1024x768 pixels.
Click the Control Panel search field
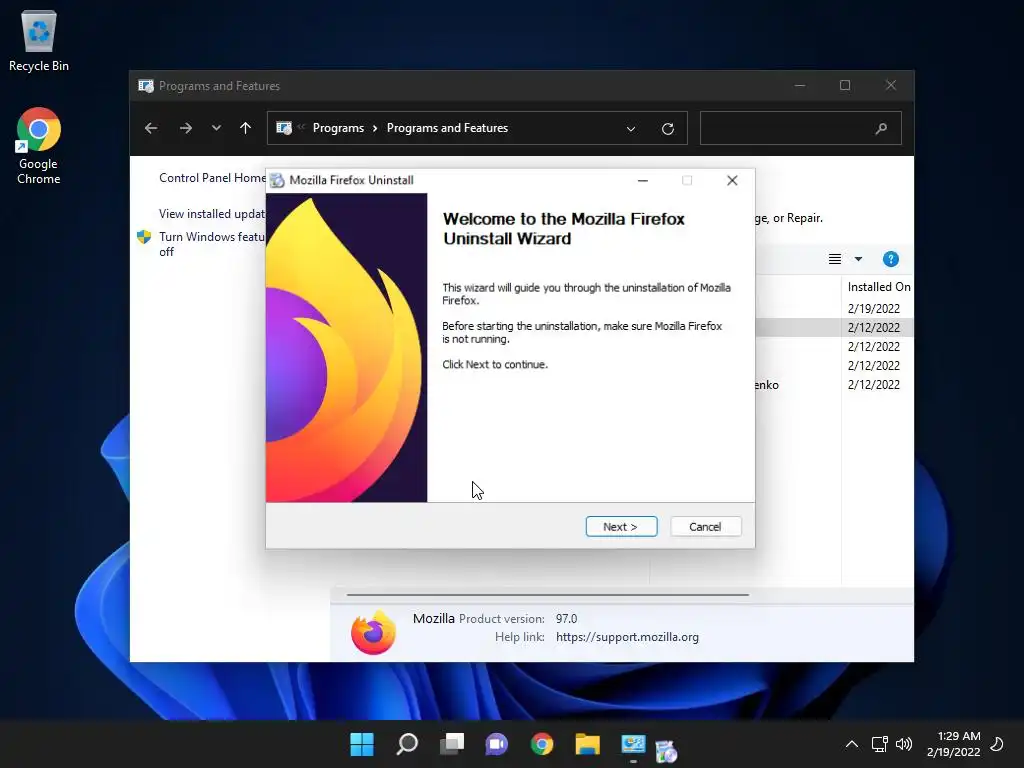[x=801, y=128]
